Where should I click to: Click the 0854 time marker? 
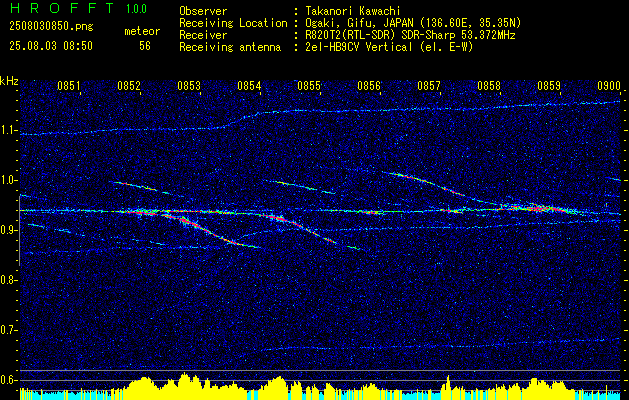249,86
